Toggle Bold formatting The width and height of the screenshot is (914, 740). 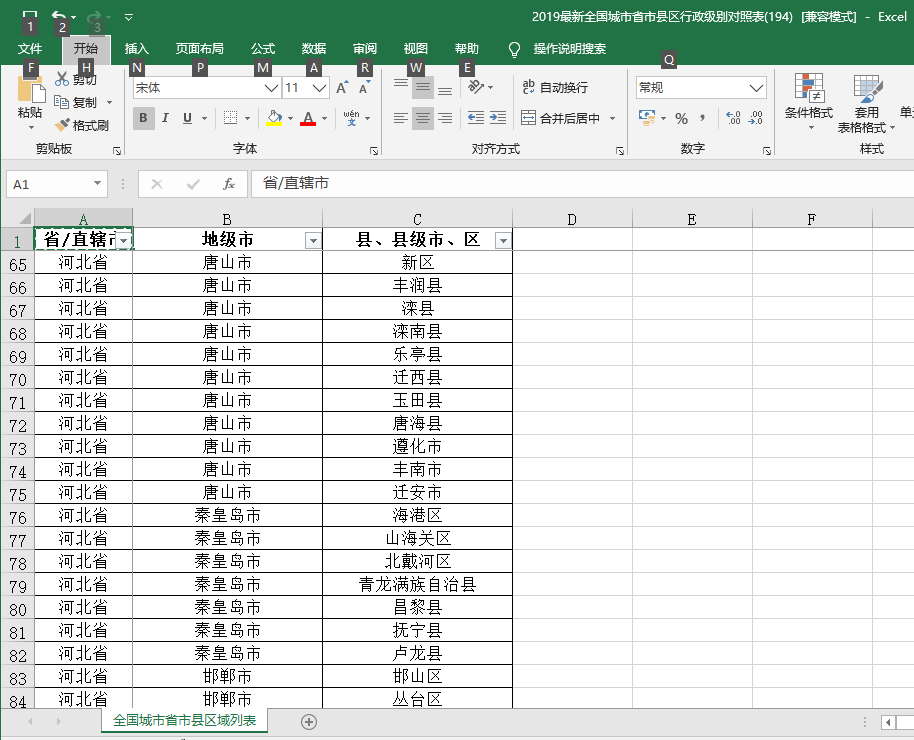143,118
